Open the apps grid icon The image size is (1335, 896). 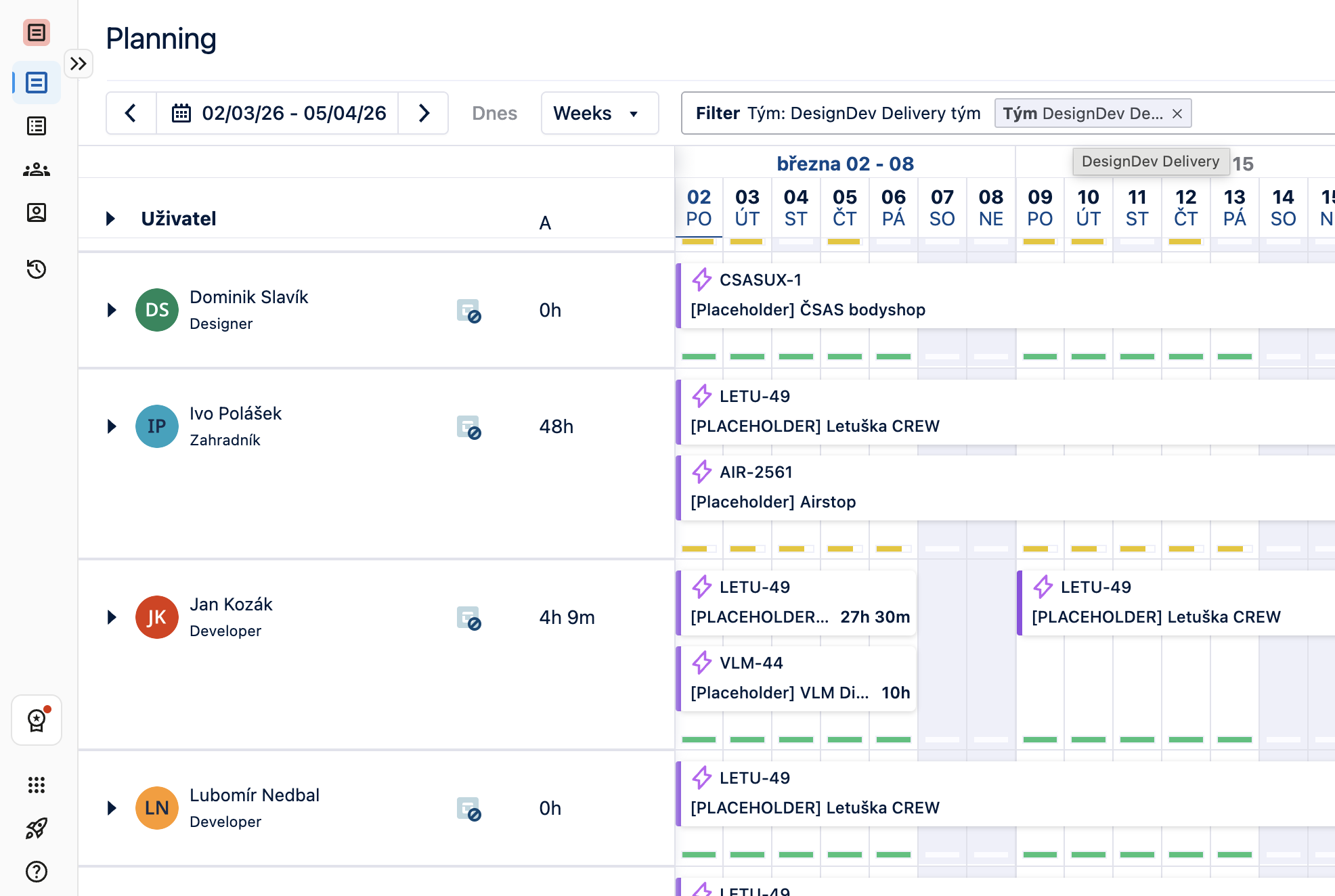pos(37,785)
